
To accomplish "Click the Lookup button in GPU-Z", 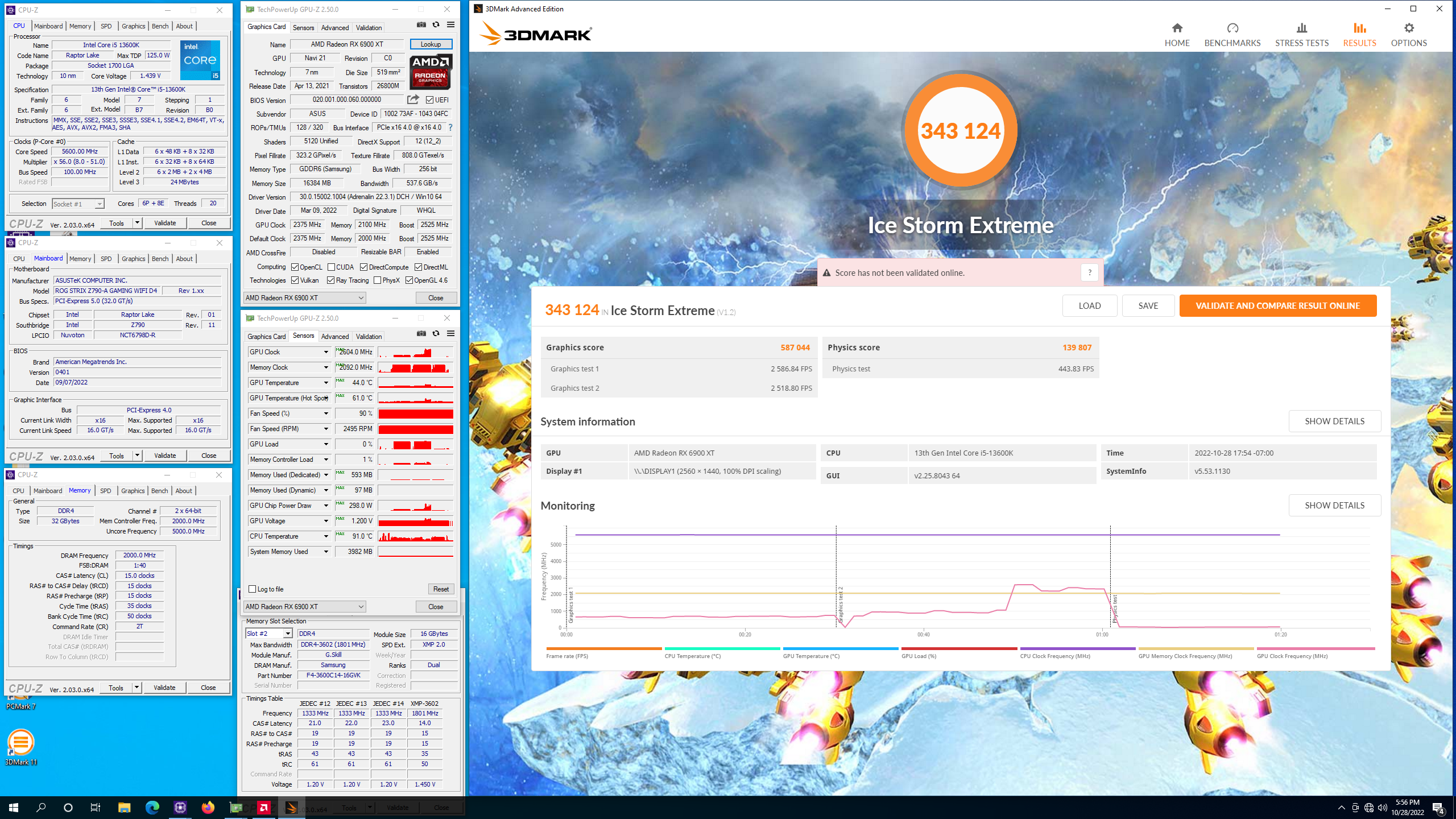I will (431, 44).
